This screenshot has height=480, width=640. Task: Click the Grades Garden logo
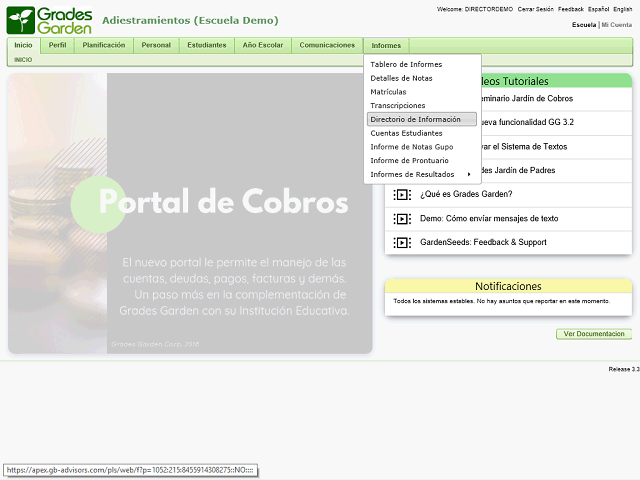[x=49, y=20]
